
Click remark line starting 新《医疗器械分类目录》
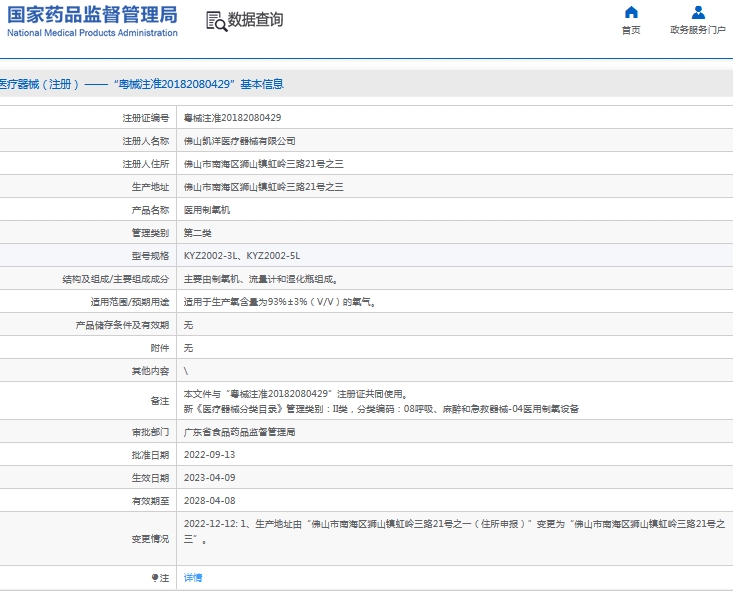381,409
